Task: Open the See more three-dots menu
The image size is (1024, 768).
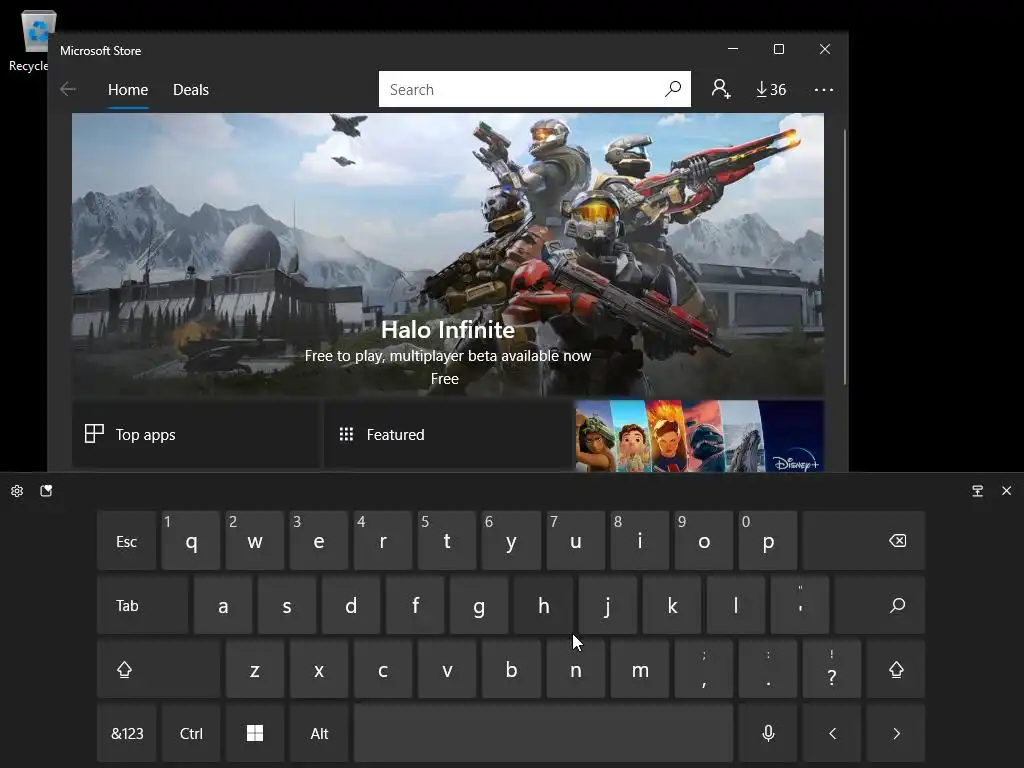Action: pyautogui.click(x=824, y=89)
